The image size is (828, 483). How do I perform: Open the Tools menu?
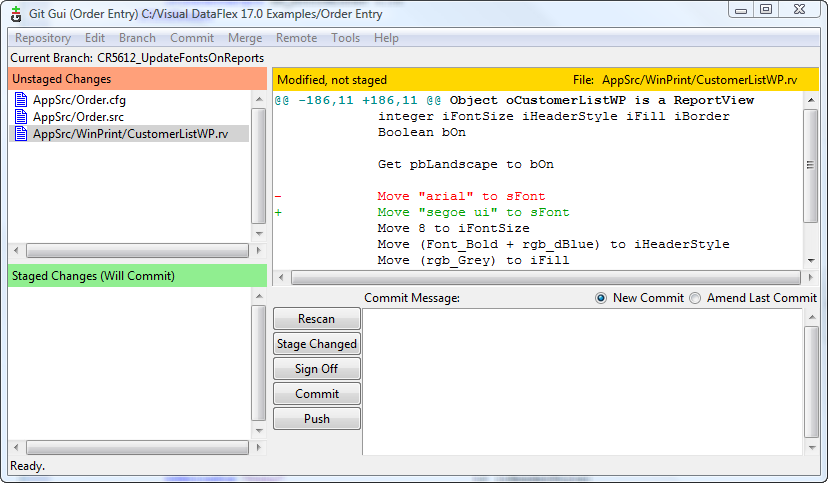point(345,38)
